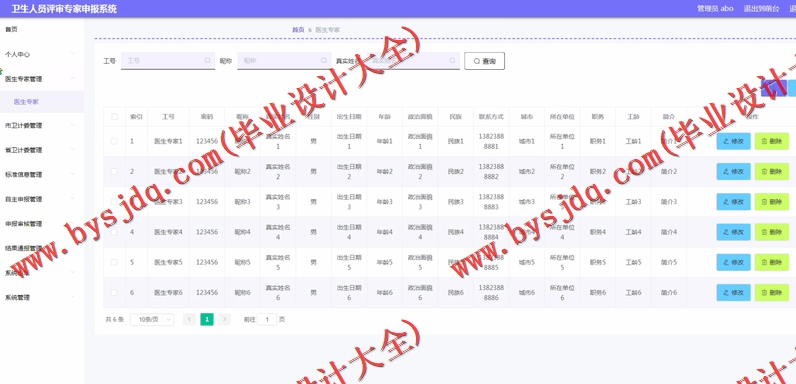The image size is (796, 384).
Task: Click the 管理员 abo account label
Action: click(x=715, y=9)
